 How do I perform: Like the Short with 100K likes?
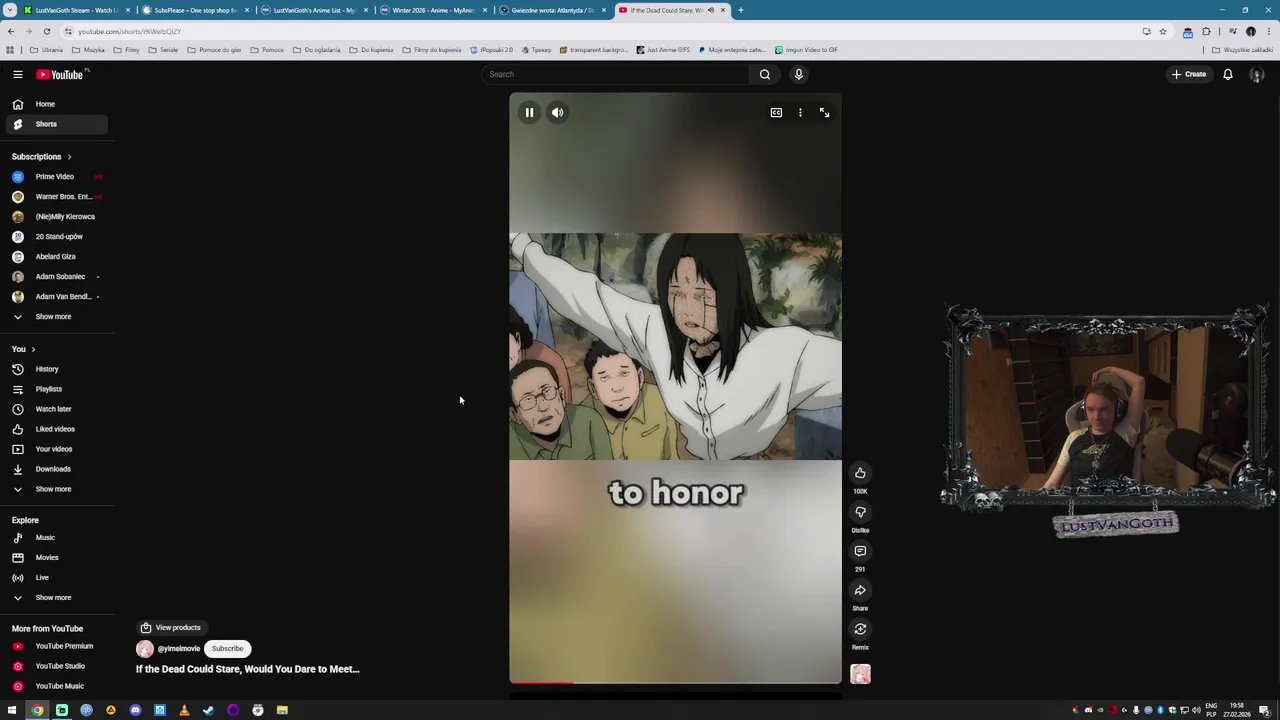pos(860,473)
